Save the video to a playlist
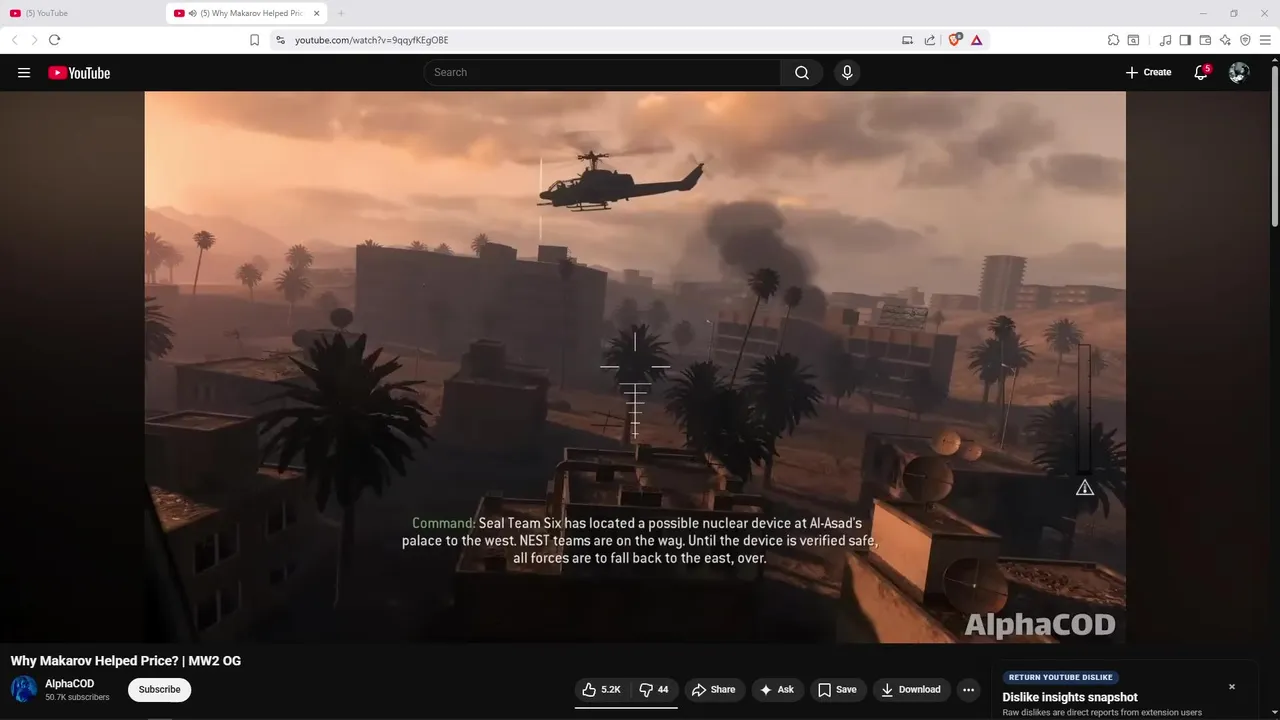This screenshot has width=1280, height=720. click(x=837, y=689)
